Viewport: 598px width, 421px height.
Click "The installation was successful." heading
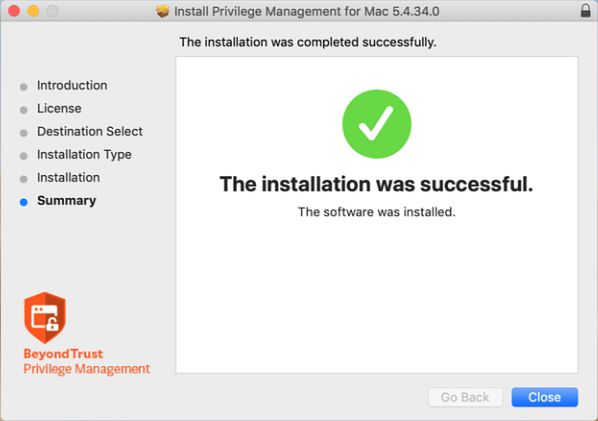[376, 184]
